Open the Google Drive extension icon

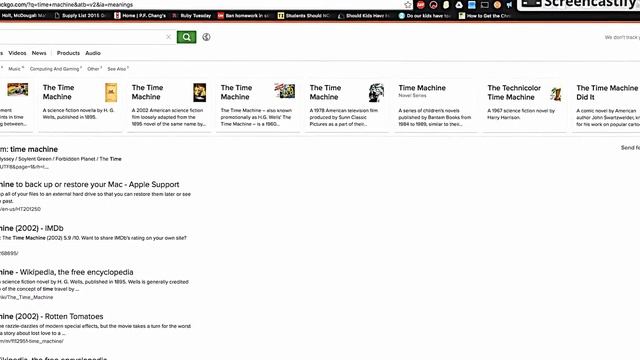point(459,5)
